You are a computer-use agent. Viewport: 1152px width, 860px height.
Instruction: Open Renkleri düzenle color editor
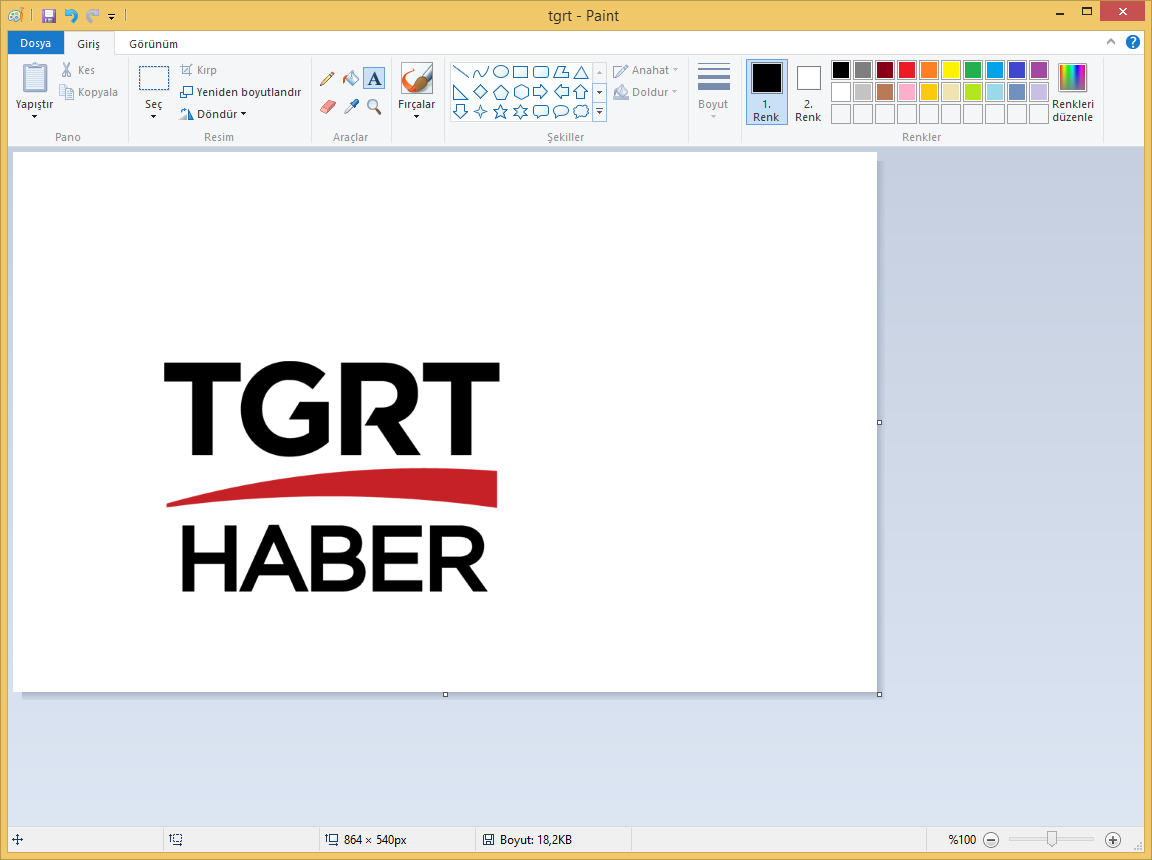pos(1072,93)
